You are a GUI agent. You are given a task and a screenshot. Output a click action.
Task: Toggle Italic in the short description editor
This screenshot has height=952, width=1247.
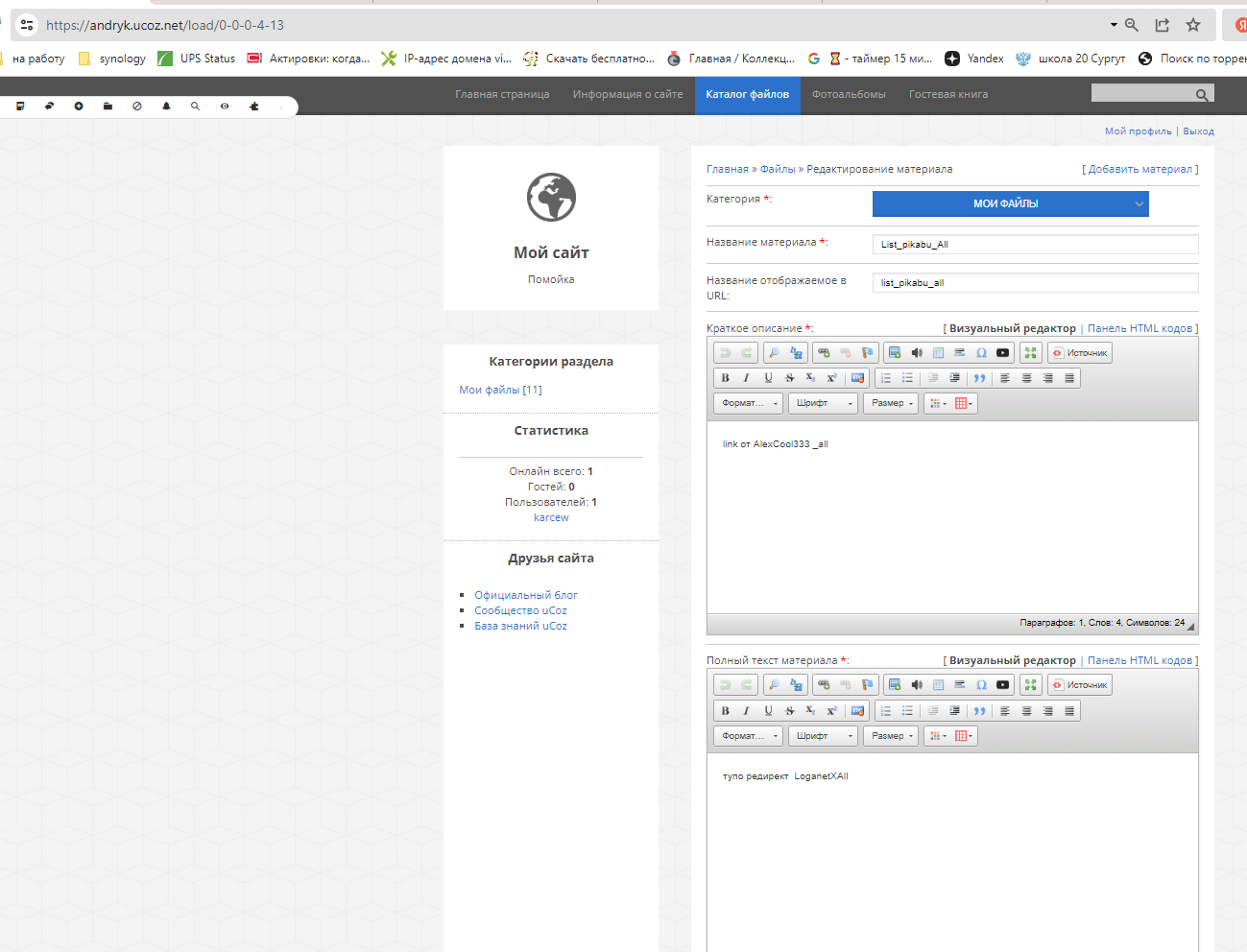[x=747, y=378]
